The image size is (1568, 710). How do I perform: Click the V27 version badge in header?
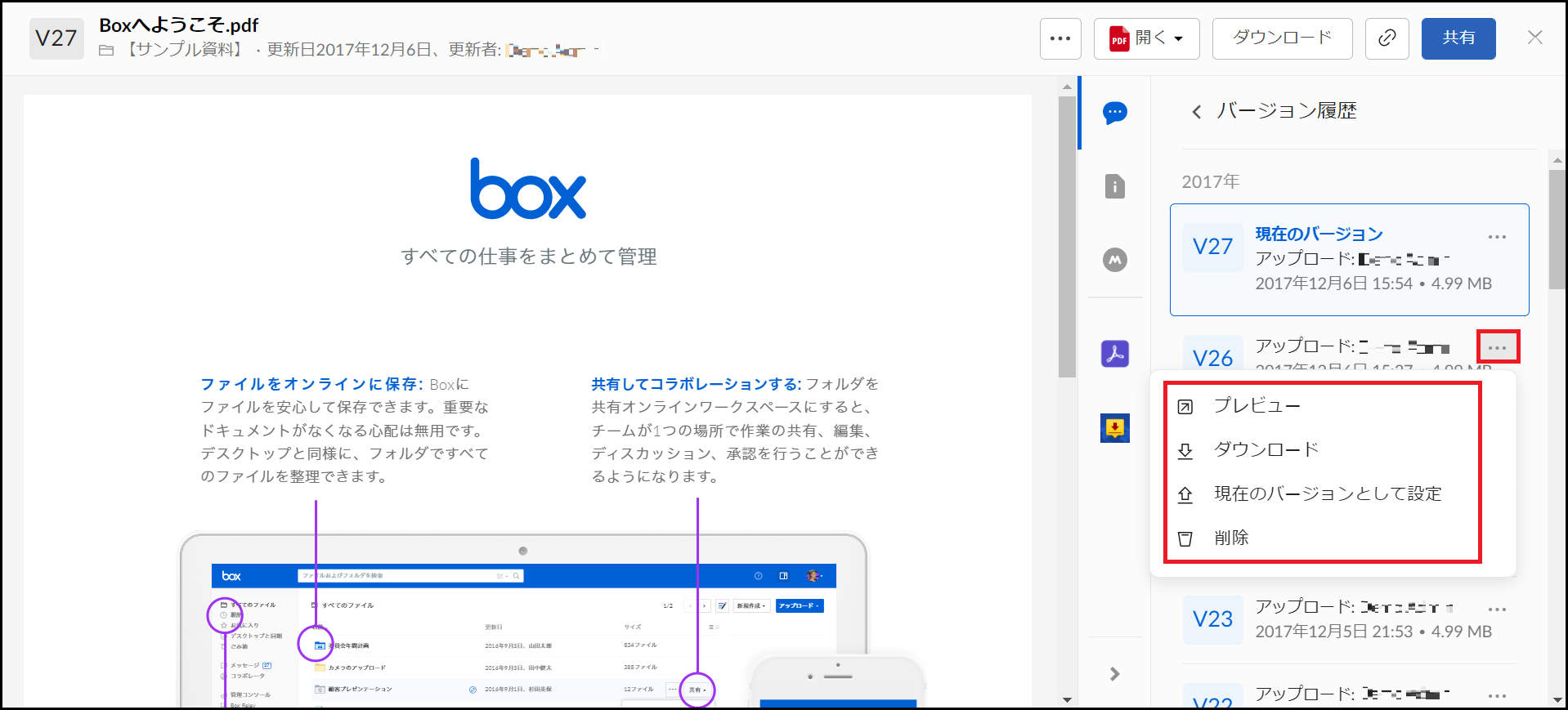point(56,38)
